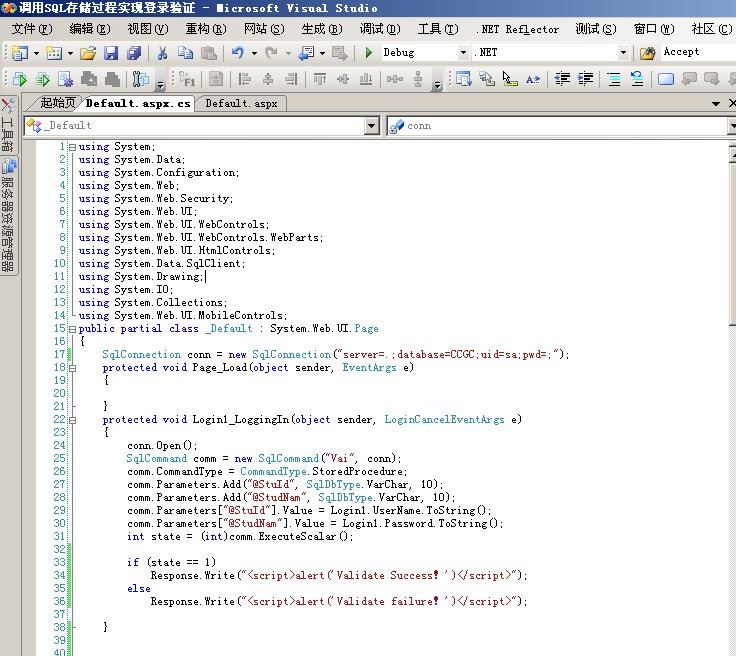Image resolution: width=736 pixels, height=656 pixels.
Task: Click the Find box containing Accept
Action: click(x=698, y=52)
